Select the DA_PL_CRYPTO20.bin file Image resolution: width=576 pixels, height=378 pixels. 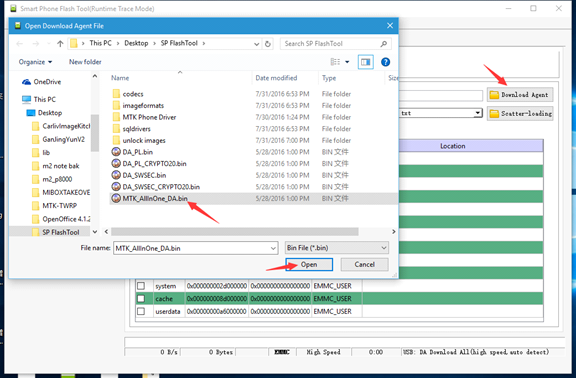point(154,164)
